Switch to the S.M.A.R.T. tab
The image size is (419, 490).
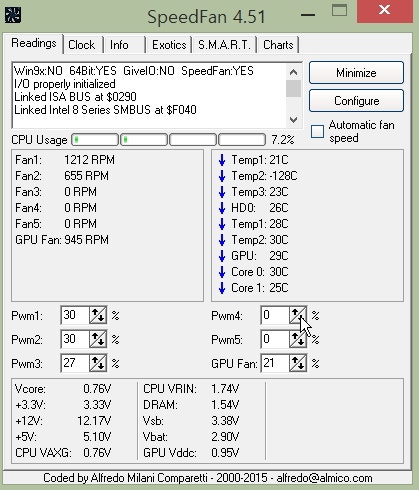click(224, 45)
